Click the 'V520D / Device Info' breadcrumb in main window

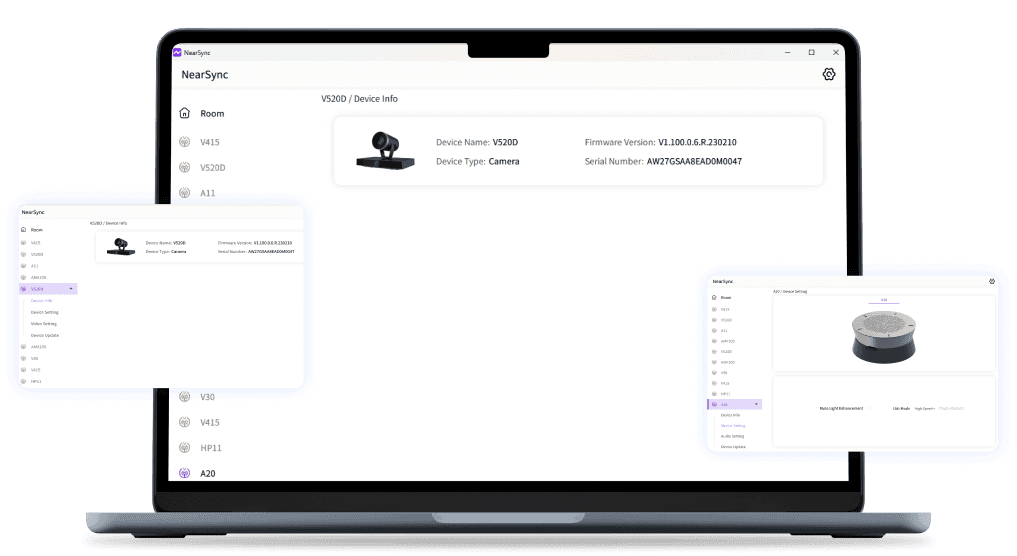359,99
